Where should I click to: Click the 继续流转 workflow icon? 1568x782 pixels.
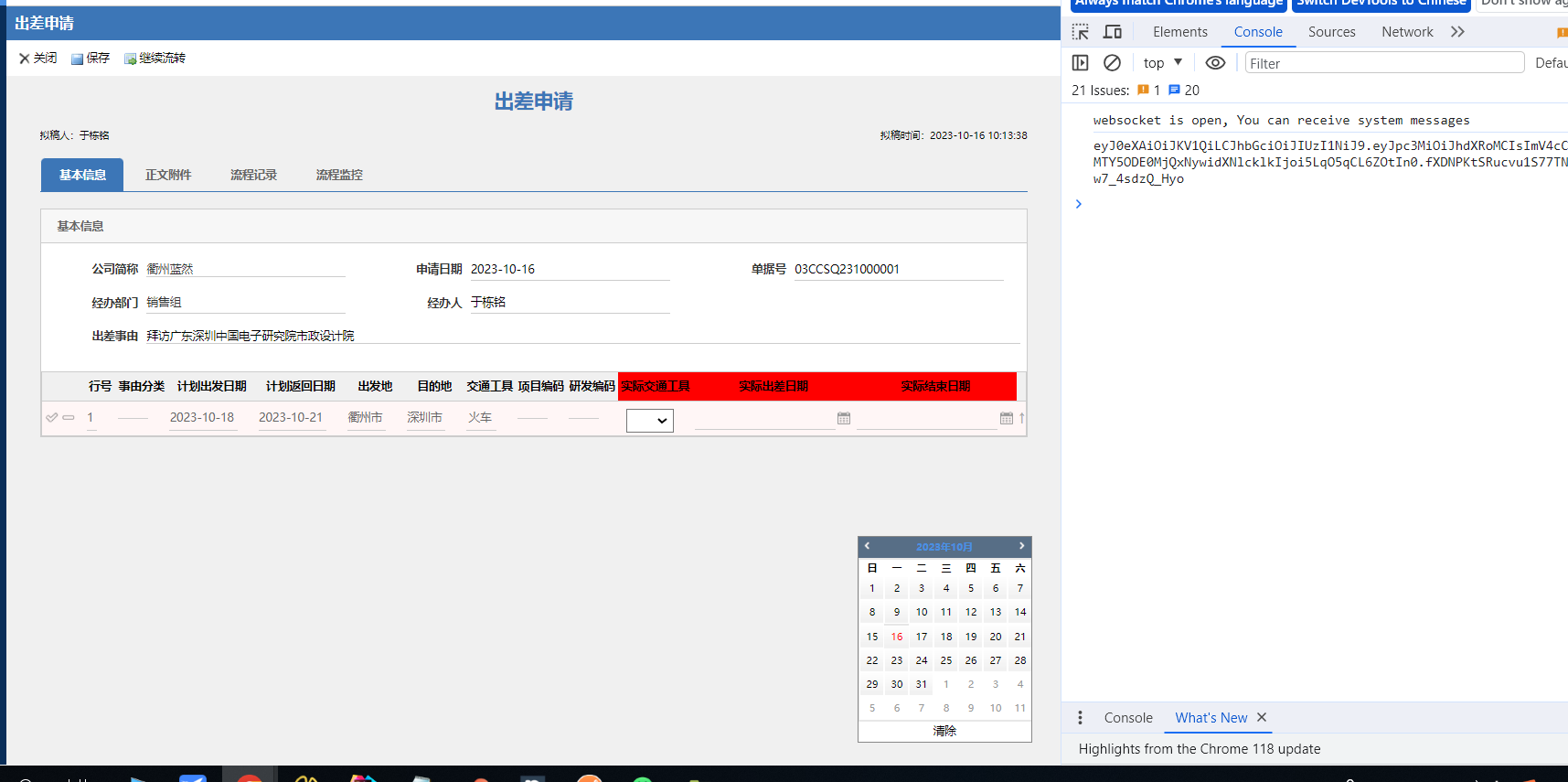[x=131, y=59]
